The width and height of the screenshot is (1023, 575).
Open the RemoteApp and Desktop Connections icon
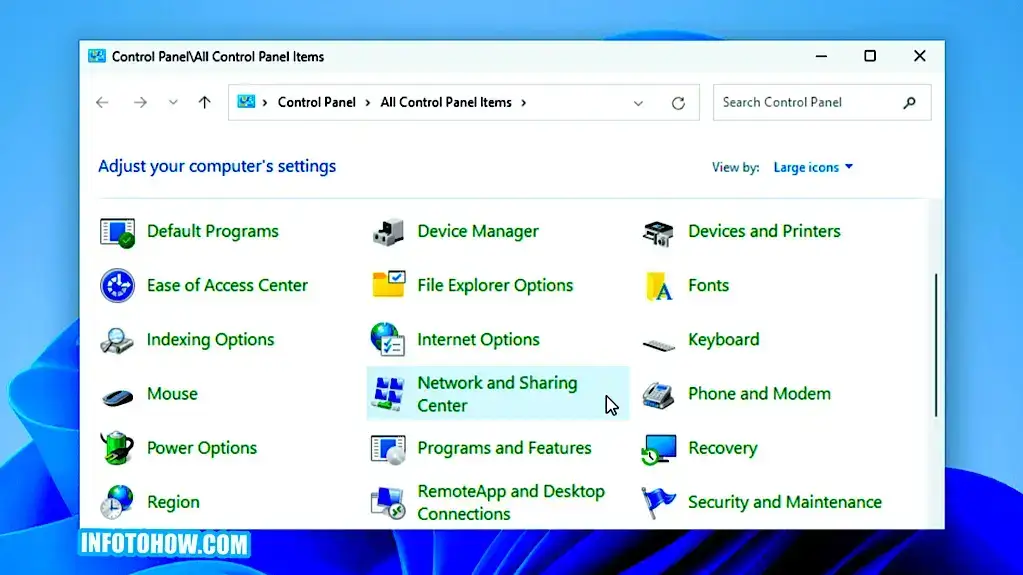click(x=388, y=503)
